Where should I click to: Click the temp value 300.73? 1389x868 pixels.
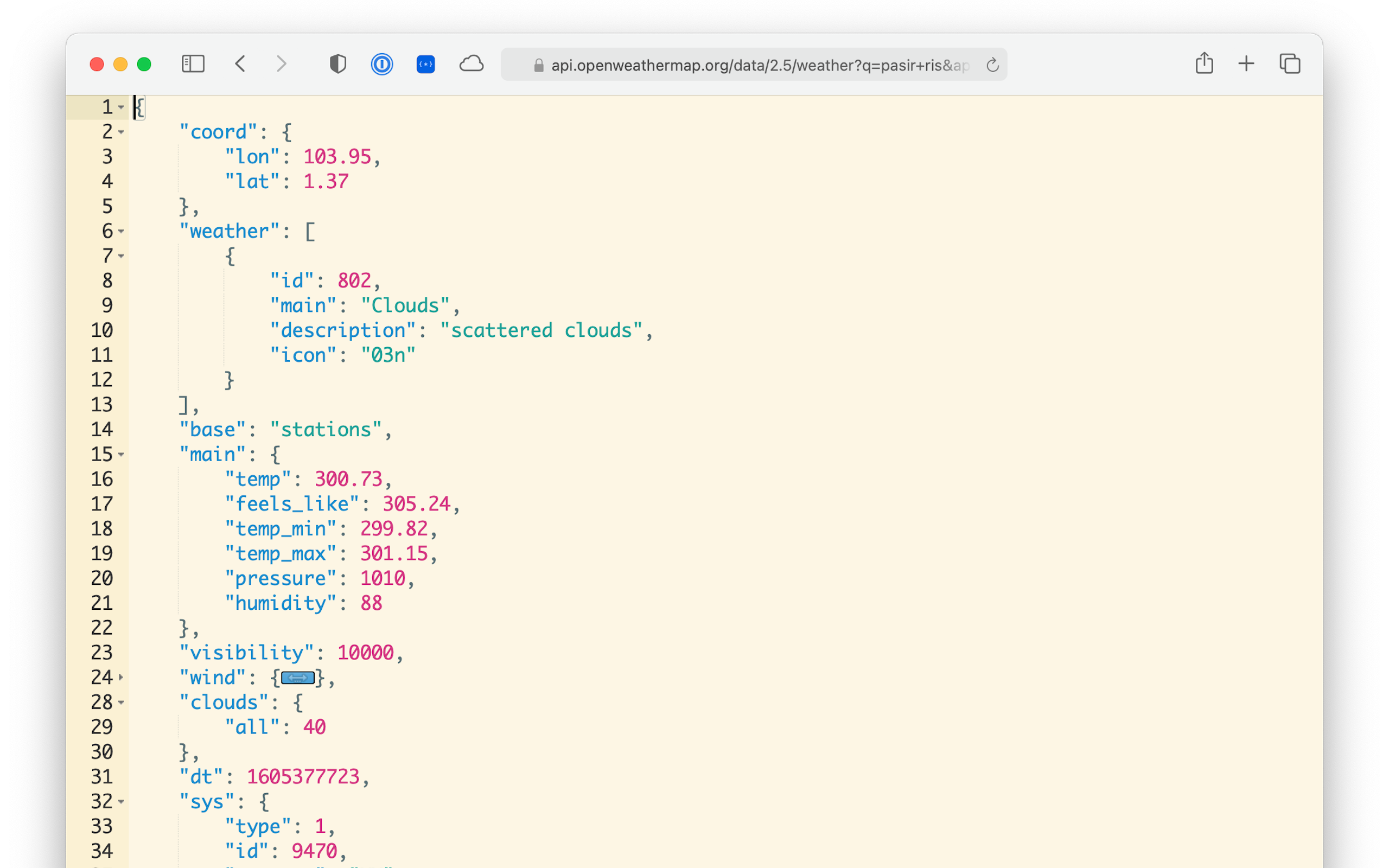[348, 479]
